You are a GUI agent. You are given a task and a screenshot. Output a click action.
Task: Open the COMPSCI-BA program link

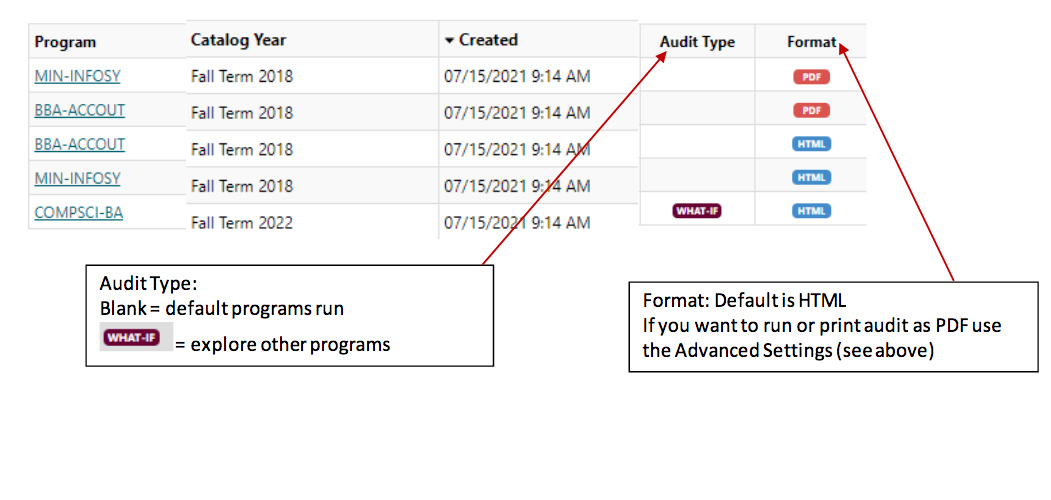(x=79, y=212)
